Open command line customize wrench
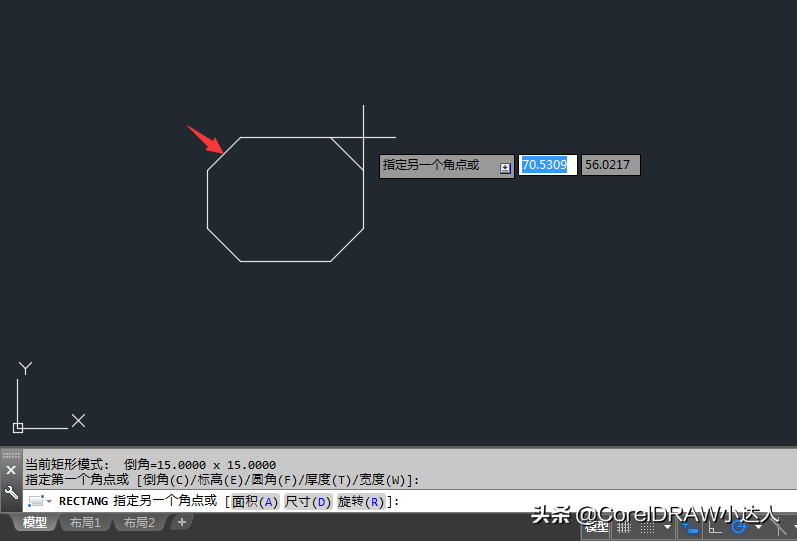The image size is (797, 541). tap(11, 493)
